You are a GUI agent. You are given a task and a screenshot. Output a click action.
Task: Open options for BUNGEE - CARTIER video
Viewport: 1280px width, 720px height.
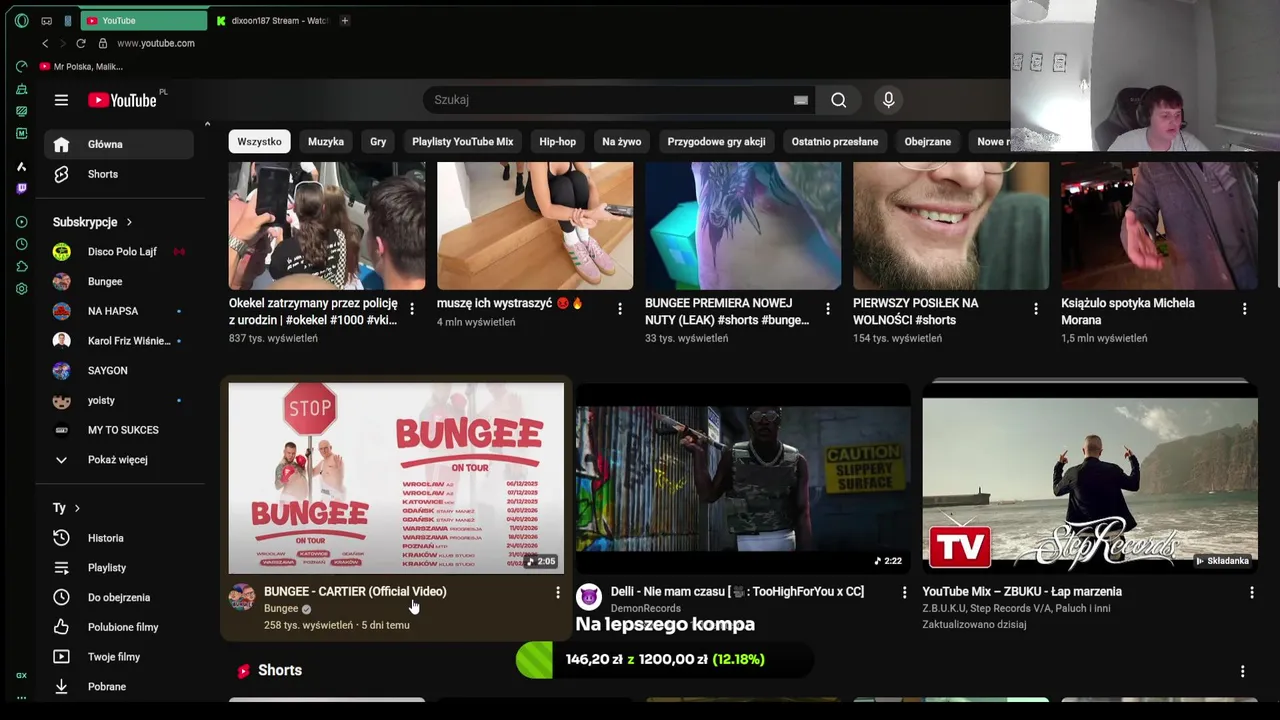[x=558, y=592]
